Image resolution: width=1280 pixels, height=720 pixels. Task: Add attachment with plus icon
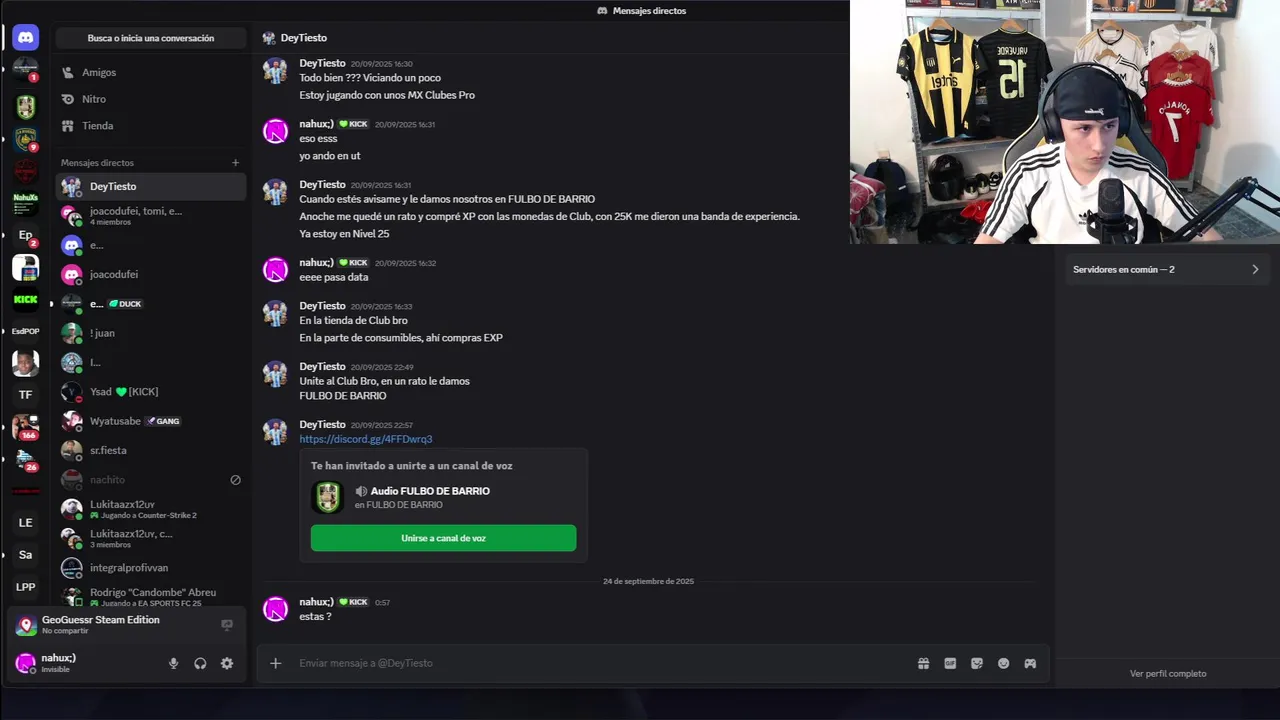point(276,663)
